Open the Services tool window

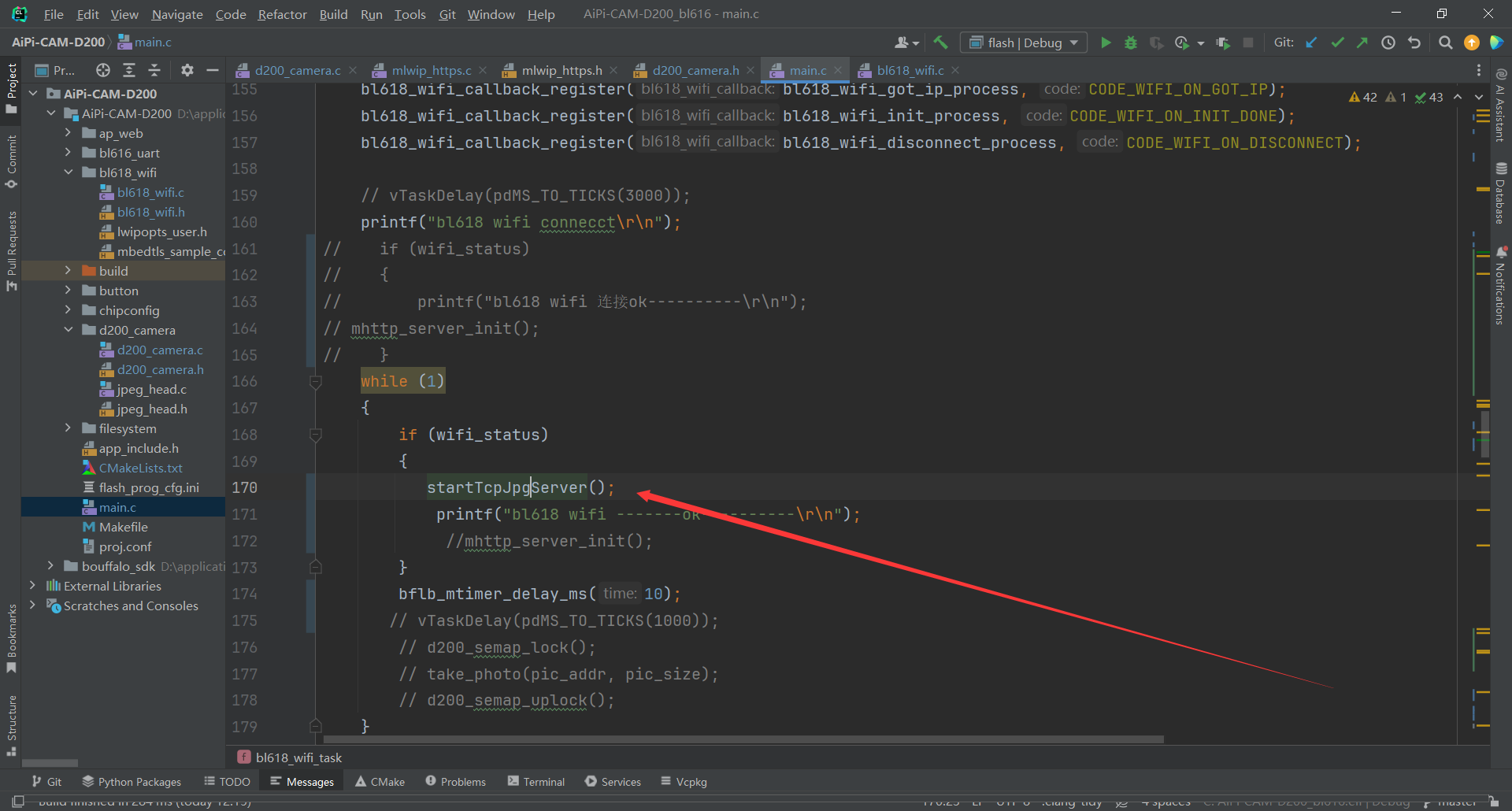click(613, 782)
